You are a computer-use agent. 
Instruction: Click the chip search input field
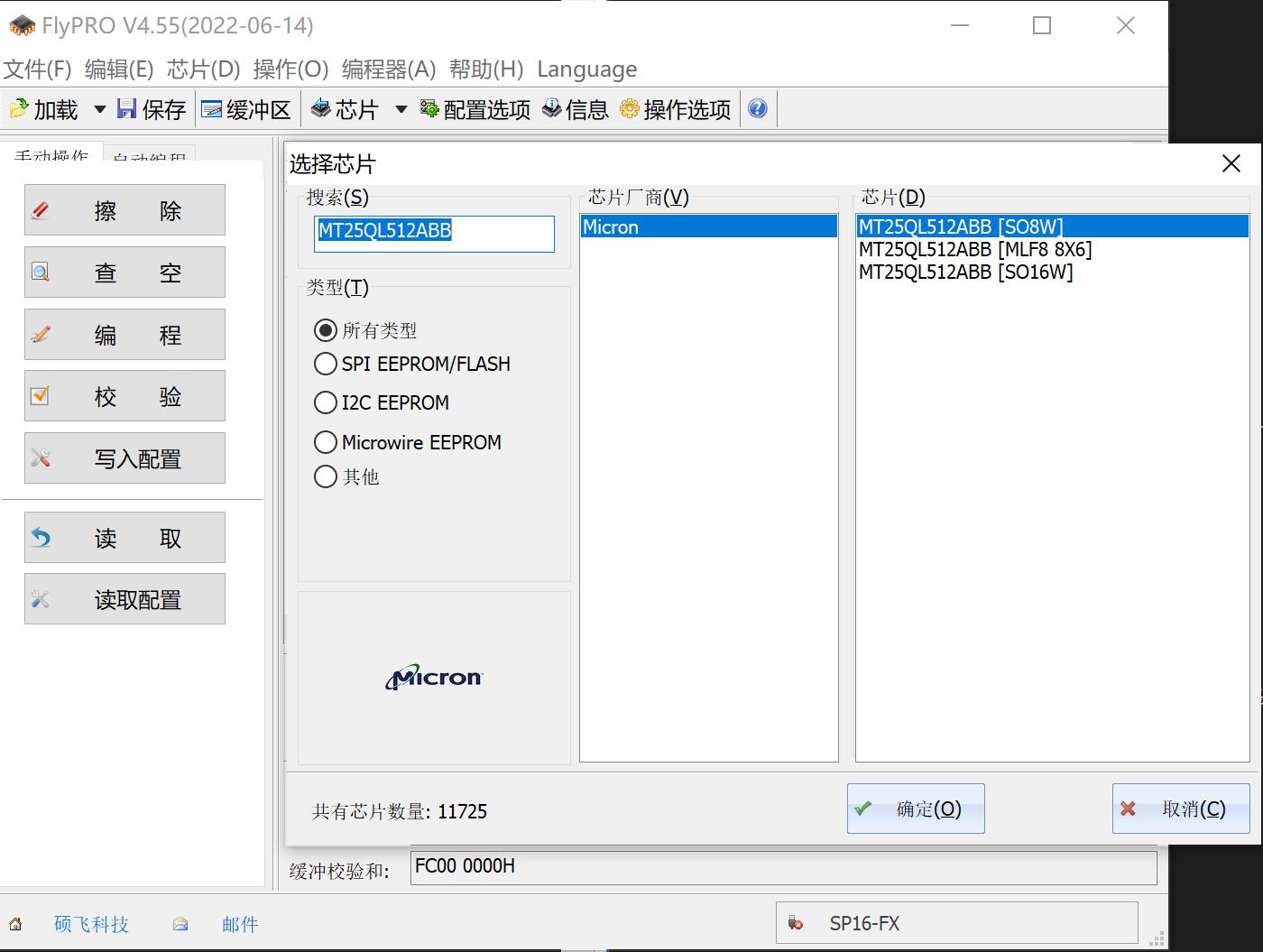pyautogui.click(x=434, y=233)
